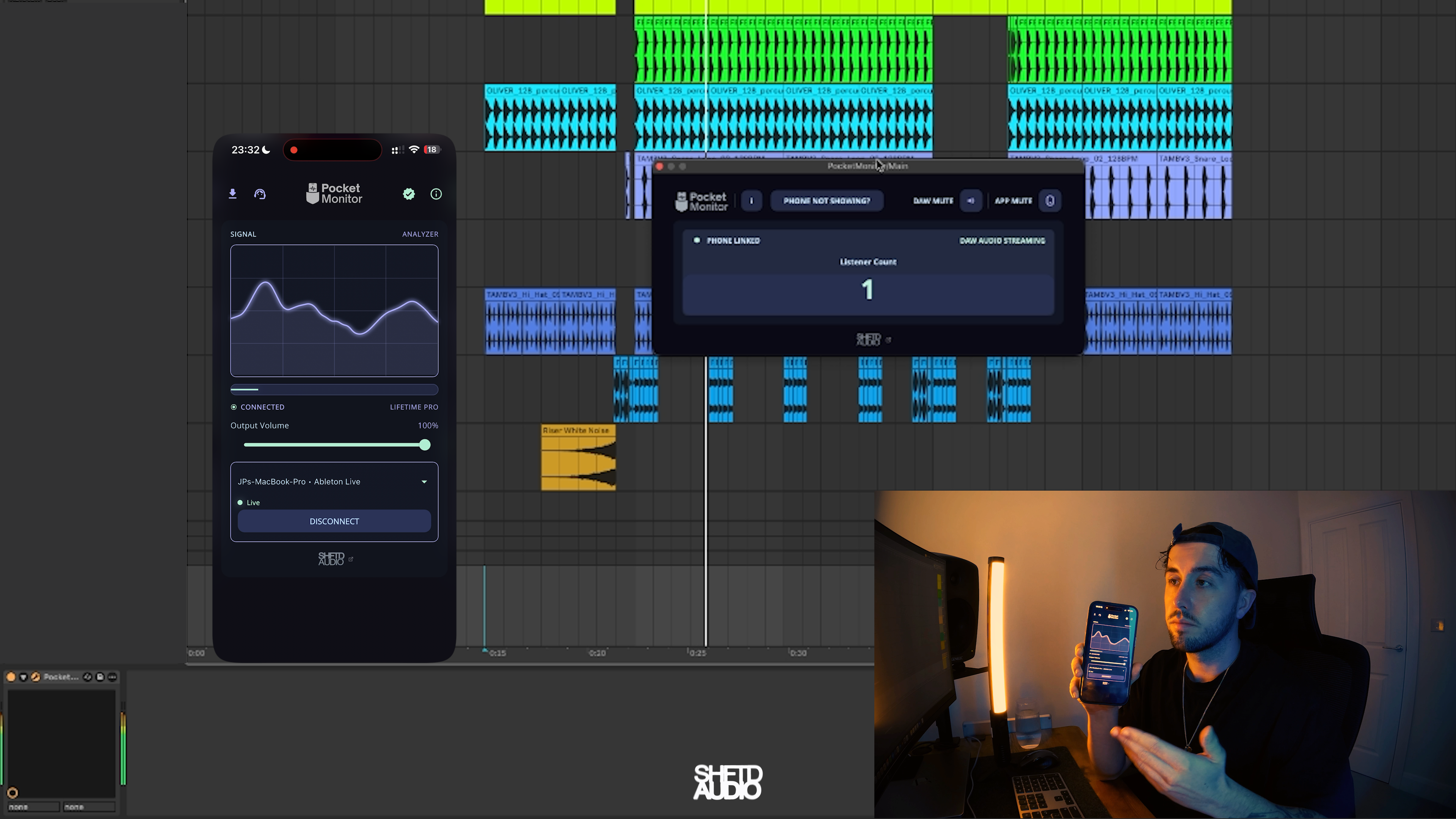The height and width of the screenshot is (819, 1456).
Task: Open the info icon in phone app
Action: 436,194
